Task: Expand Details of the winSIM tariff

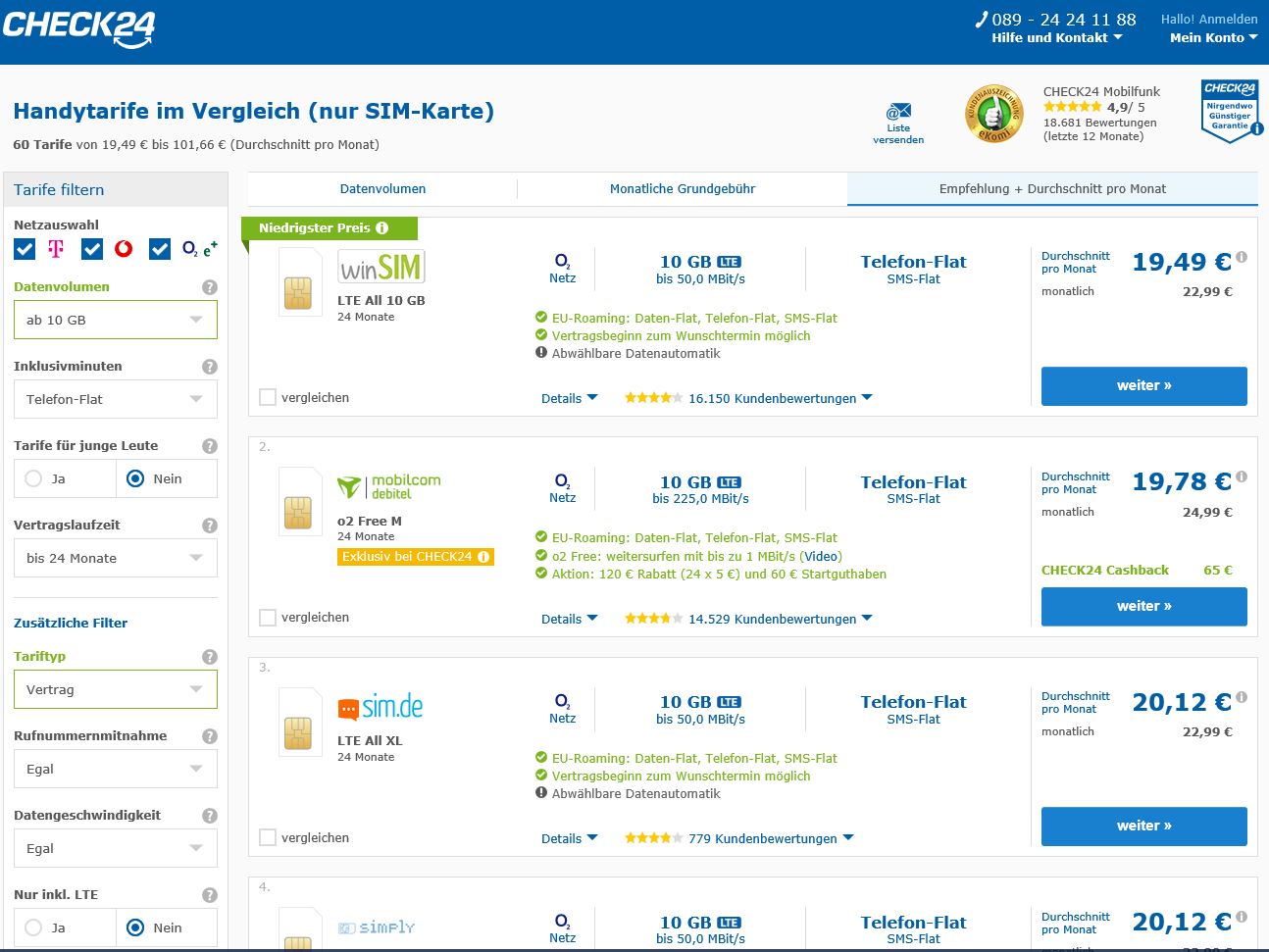Action: click(569, 398)
